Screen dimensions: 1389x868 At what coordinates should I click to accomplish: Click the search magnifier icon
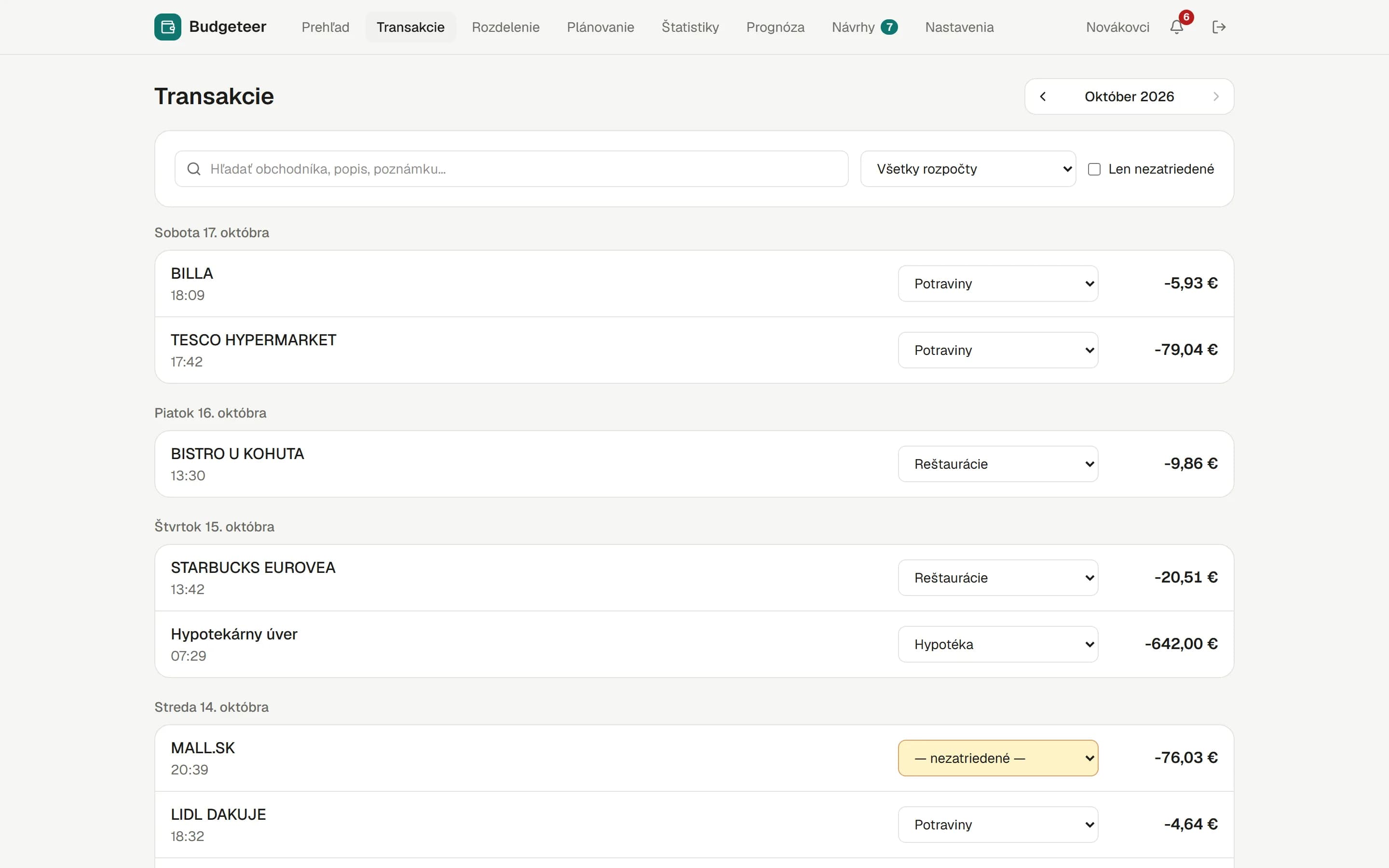tap(194, 169)
